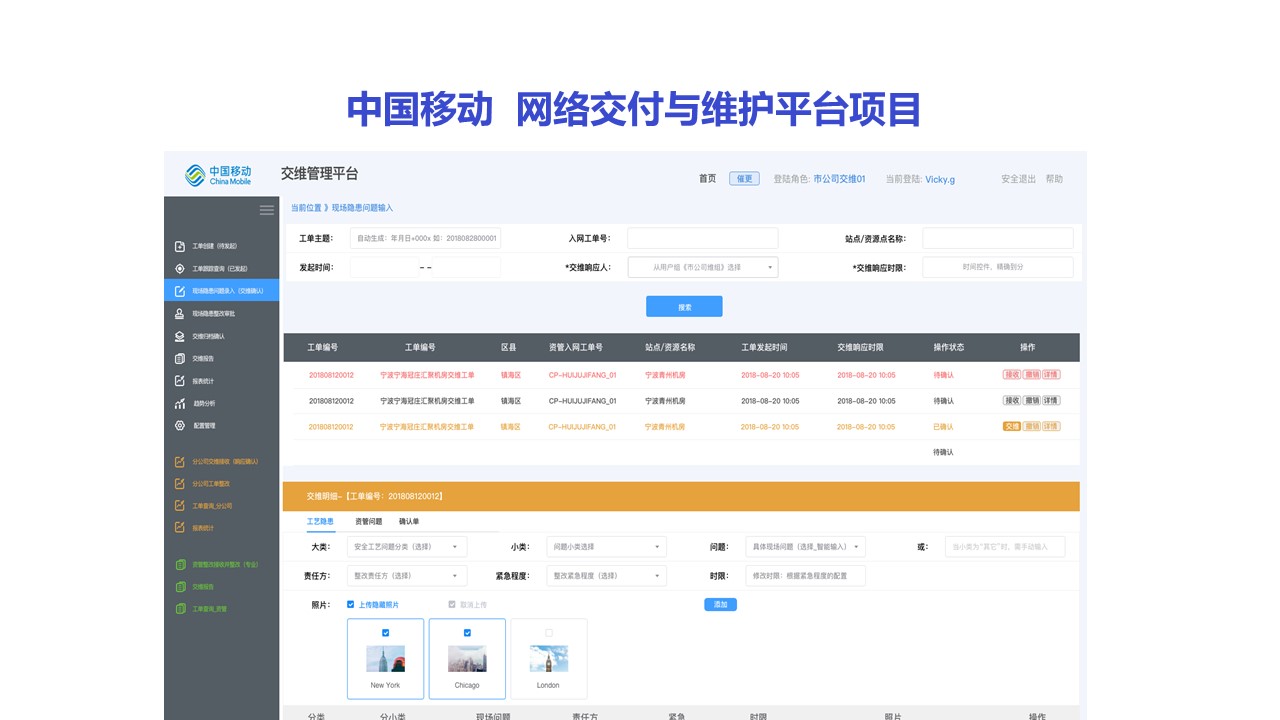
Task: Select the London photo thumbnail
Action: (x=549, y=659)
